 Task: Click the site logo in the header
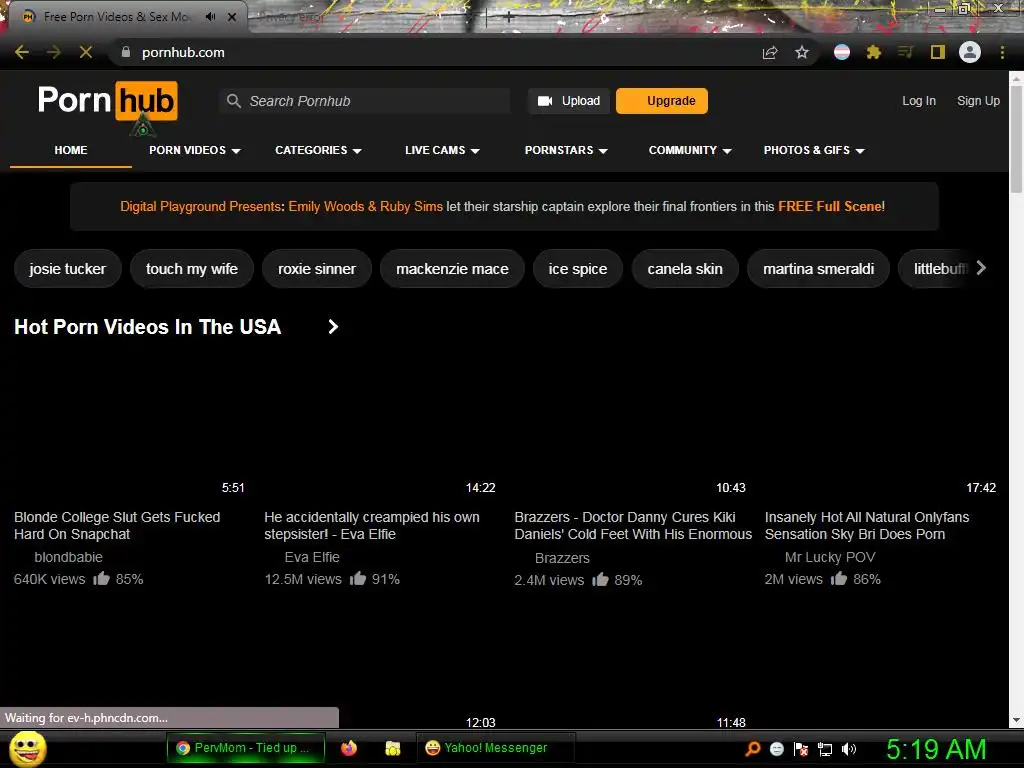(108, 101)
